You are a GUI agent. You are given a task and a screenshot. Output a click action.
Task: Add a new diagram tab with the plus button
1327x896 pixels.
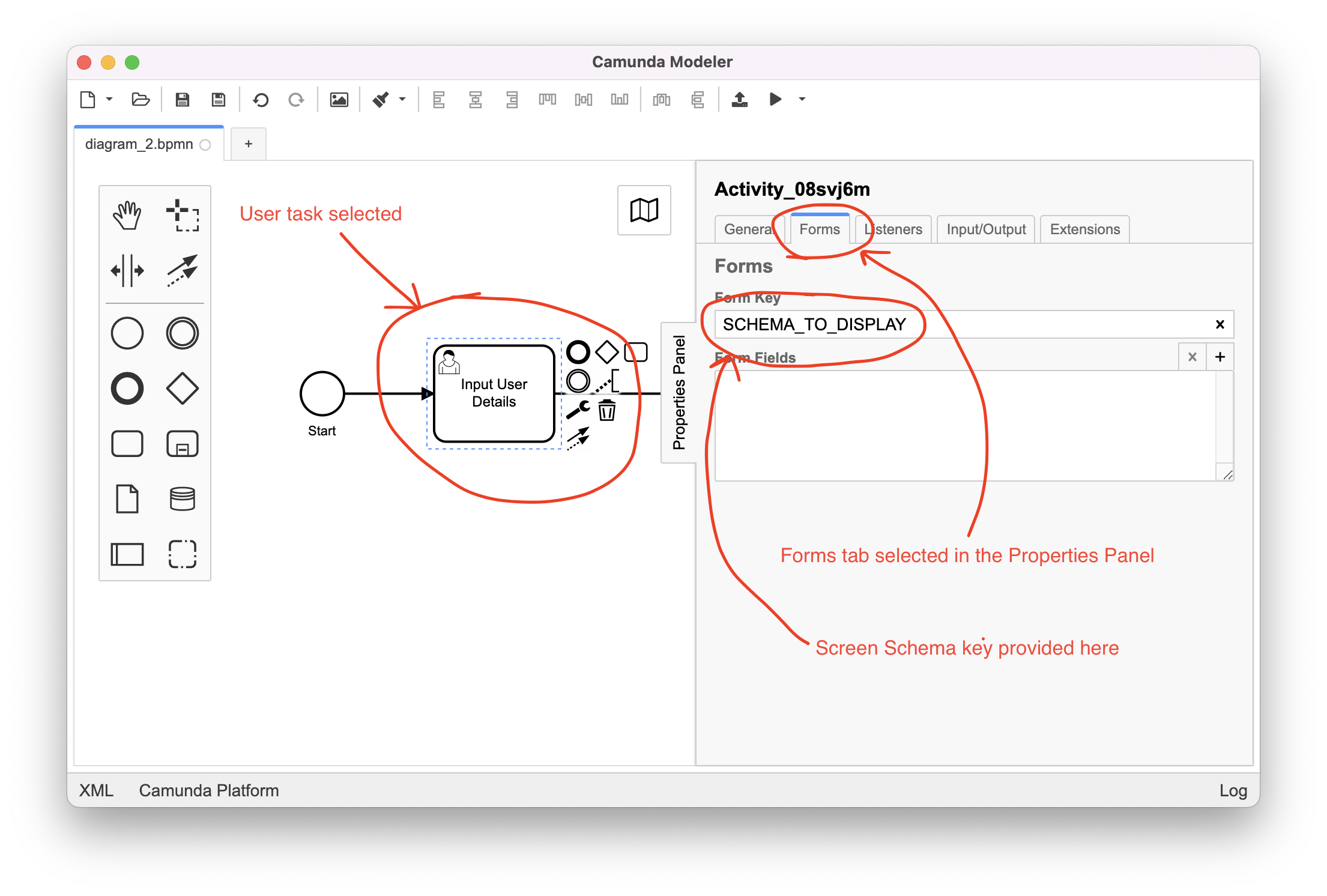pyautogui.click(x=249, y=144)
